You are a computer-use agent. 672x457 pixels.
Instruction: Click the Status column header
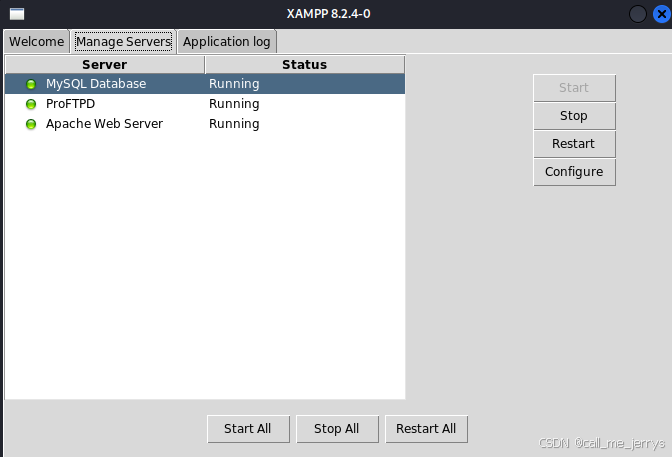305,65
